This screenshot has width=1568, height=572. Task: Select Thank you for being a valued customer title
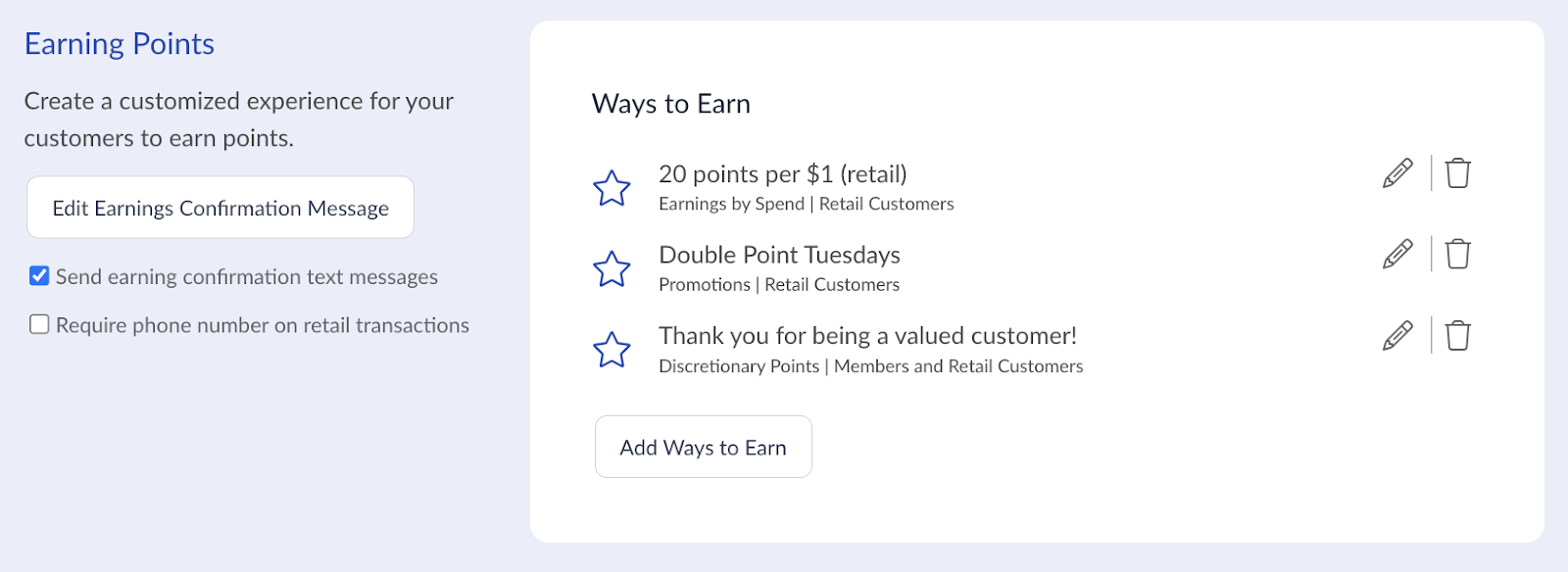868,336
